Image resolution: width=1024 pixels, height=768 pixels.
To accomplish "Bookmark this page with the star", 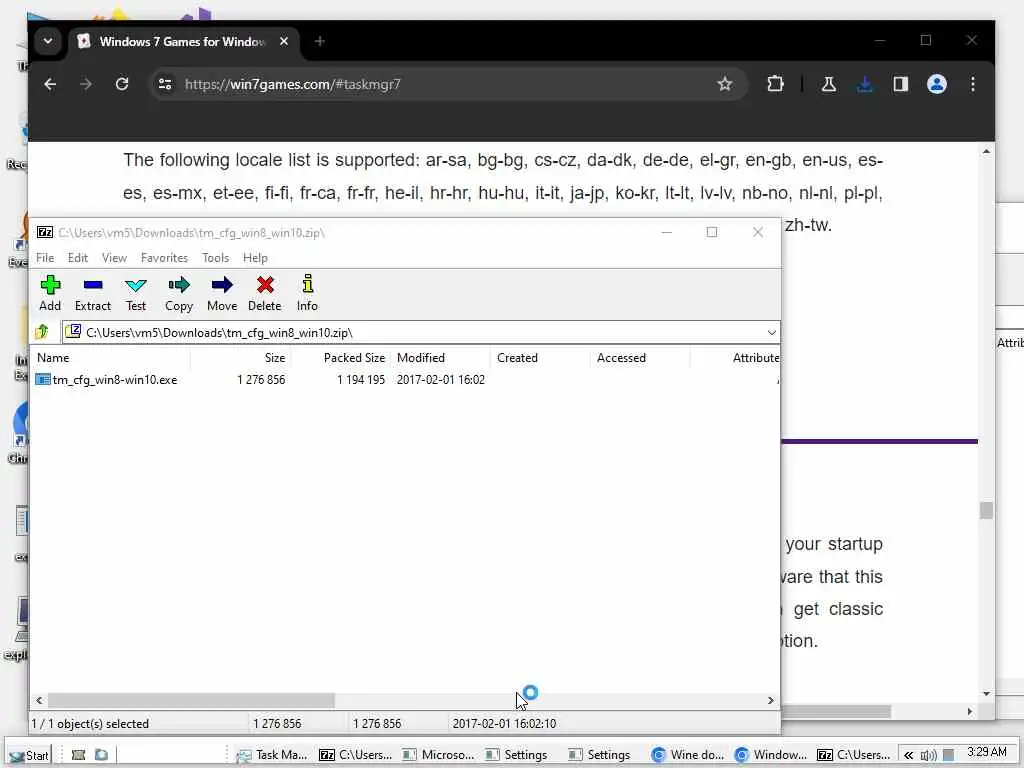I will click(724, 84).
